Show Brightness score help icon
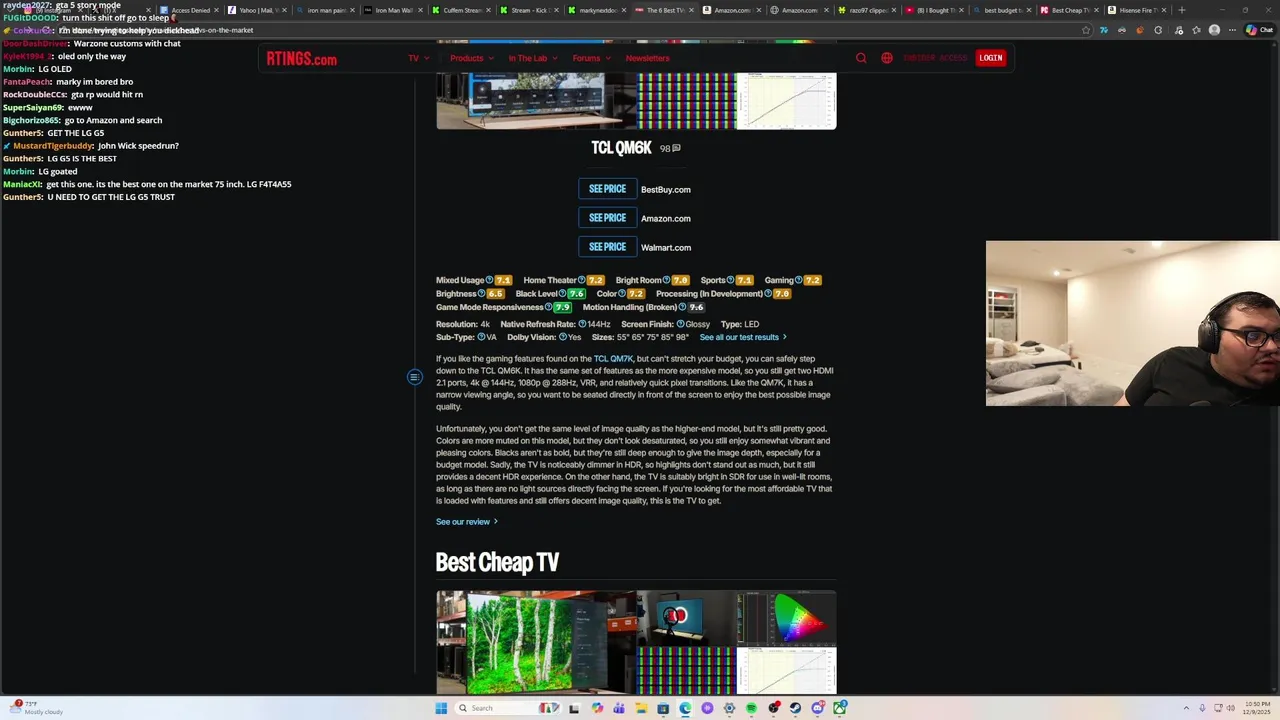The height and width of the screenshot is (720, 1280). click(x=481, y=294)
